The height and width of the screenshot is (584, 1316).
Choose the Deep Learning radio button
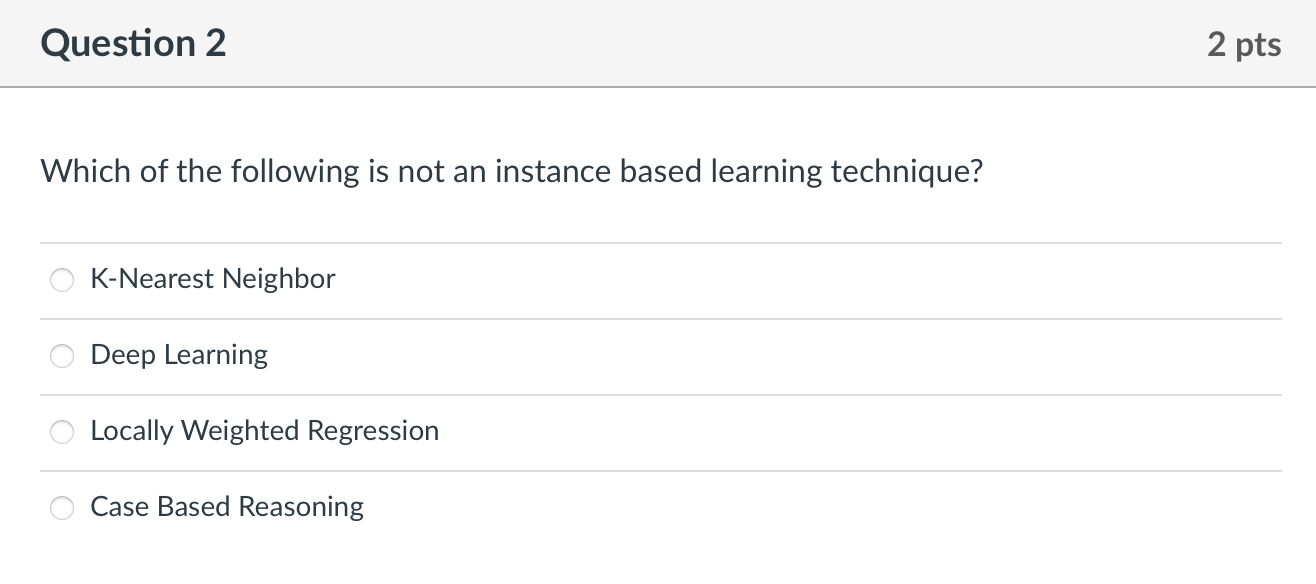point(62,356)
